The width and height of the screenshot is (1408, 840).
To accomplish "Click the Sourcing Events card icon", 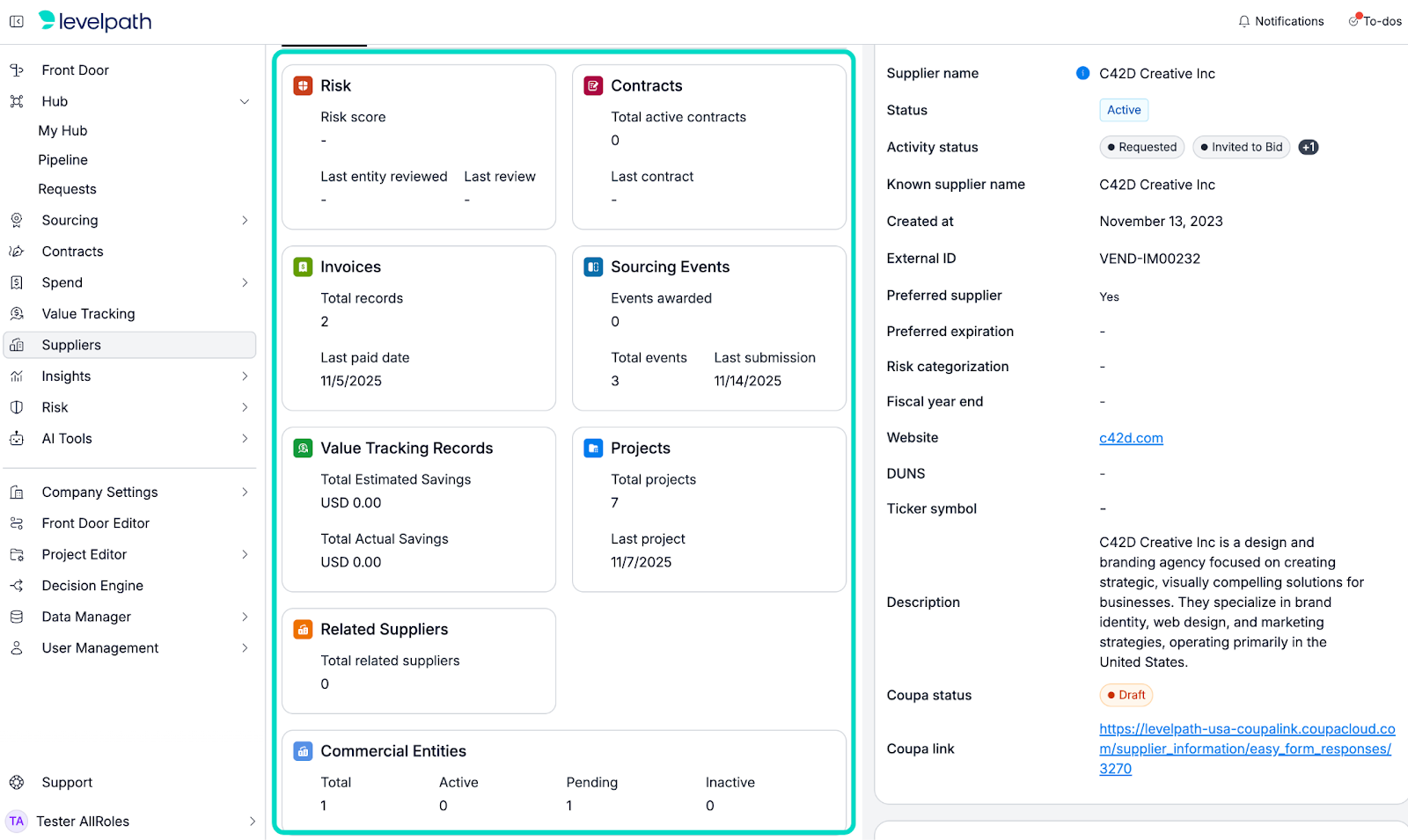I will coord(593,267).
